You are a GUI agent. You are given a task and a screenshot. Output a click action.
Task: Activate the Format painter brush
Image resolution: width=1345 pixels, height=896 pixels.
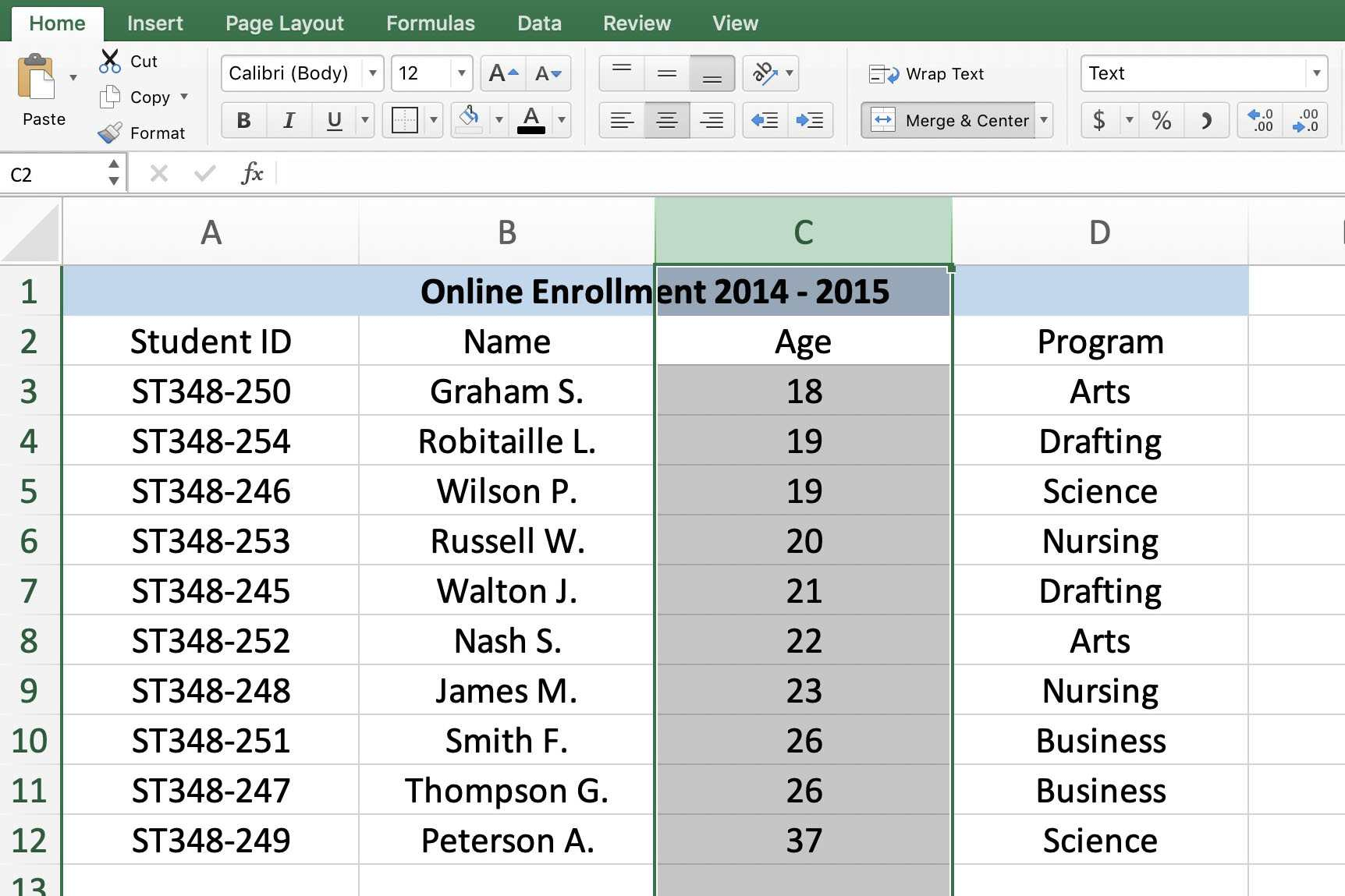(x=110, y=133)
